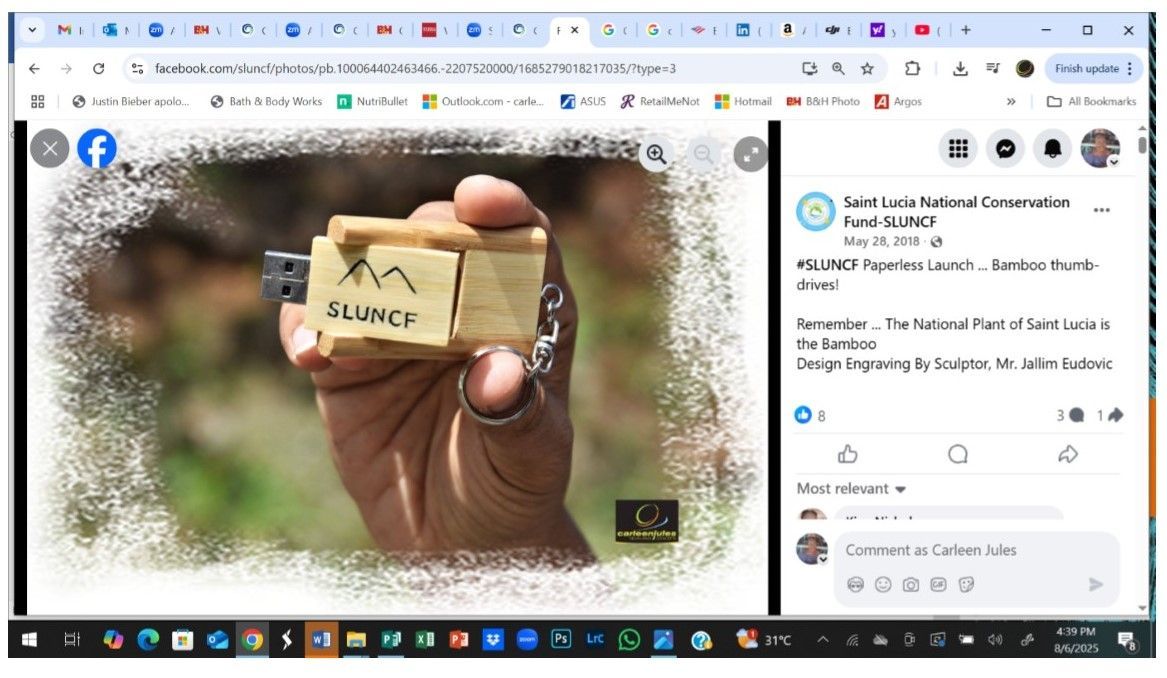This screenshot has height=678, width=1167.
Task: Click the Comment as Carleen Jules field
Action: pos(976,551)
